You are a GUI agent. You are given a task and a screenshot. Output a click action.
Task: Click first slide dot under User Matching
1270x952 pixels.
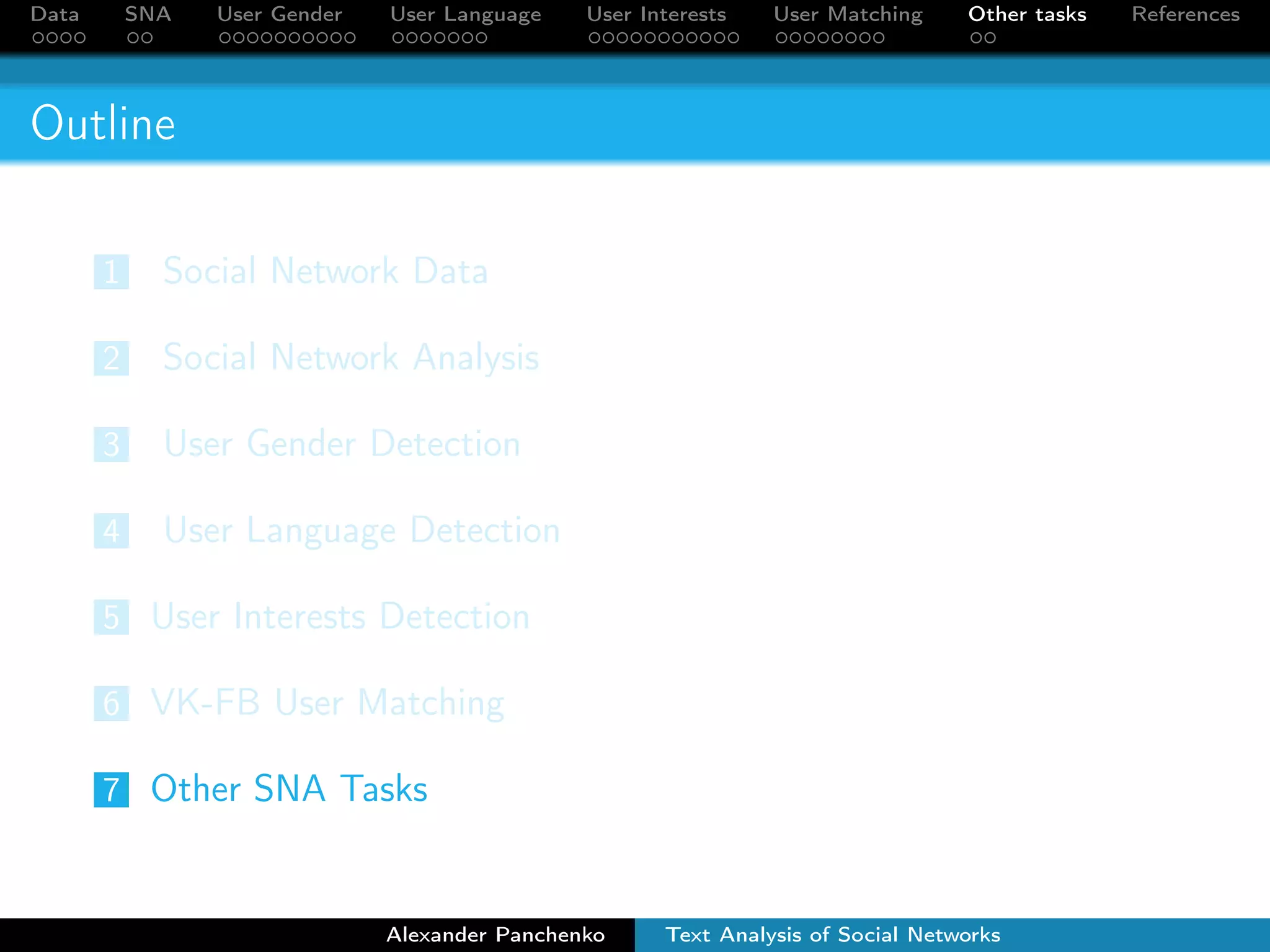point(781,38)
